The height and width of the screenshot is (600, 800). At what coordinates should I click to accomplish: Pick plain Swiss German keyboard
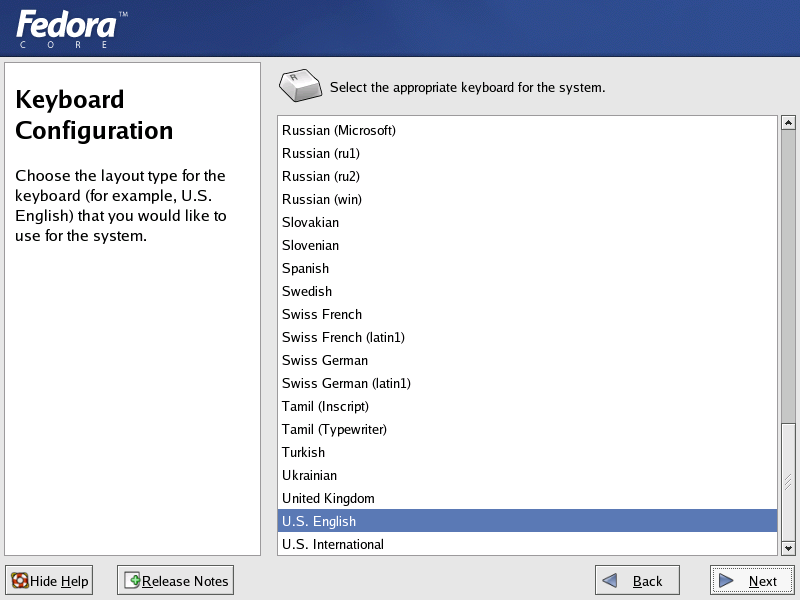click(x=527, y=360)
